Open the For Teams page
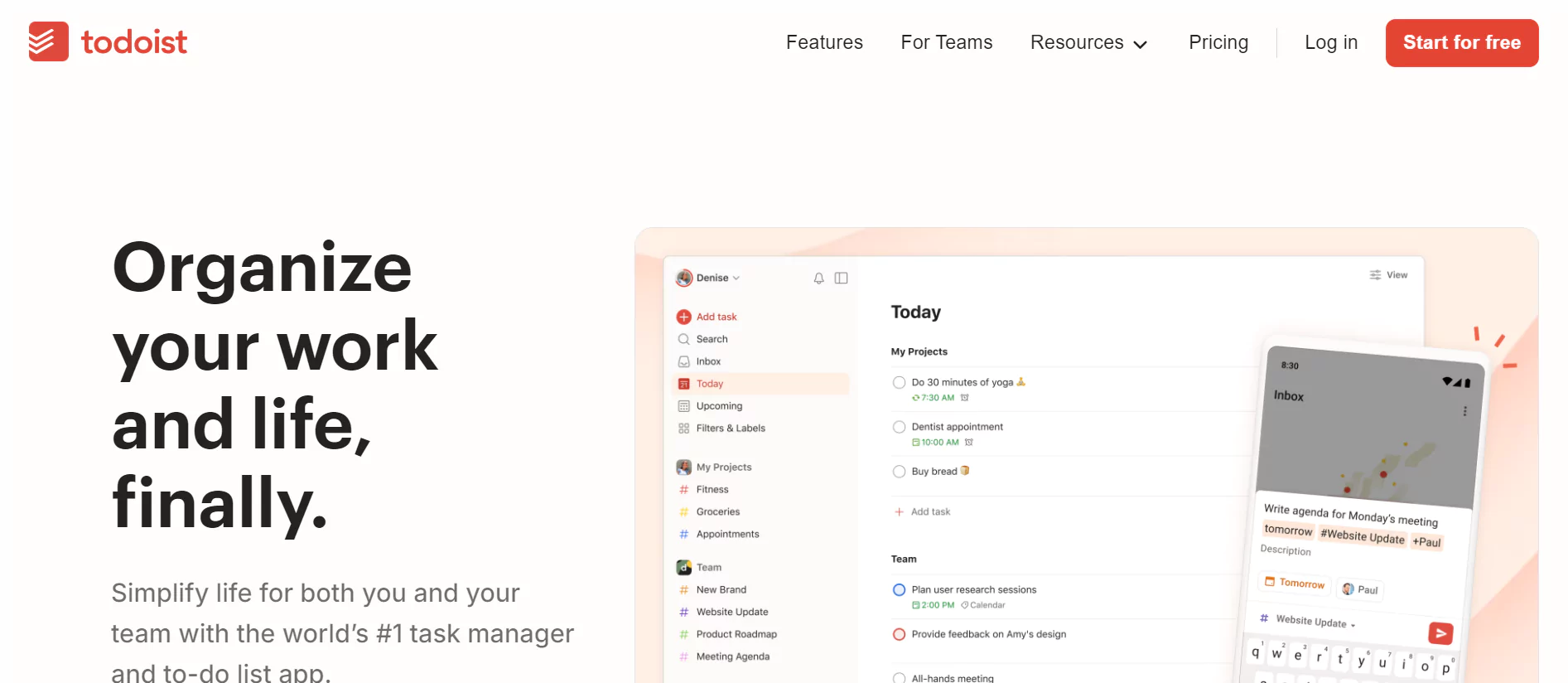 [x=946, y=42]
